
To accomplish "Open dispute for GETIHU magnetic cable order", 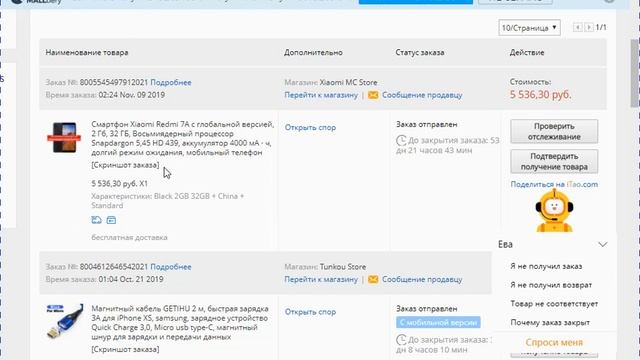I will (310, 312).
